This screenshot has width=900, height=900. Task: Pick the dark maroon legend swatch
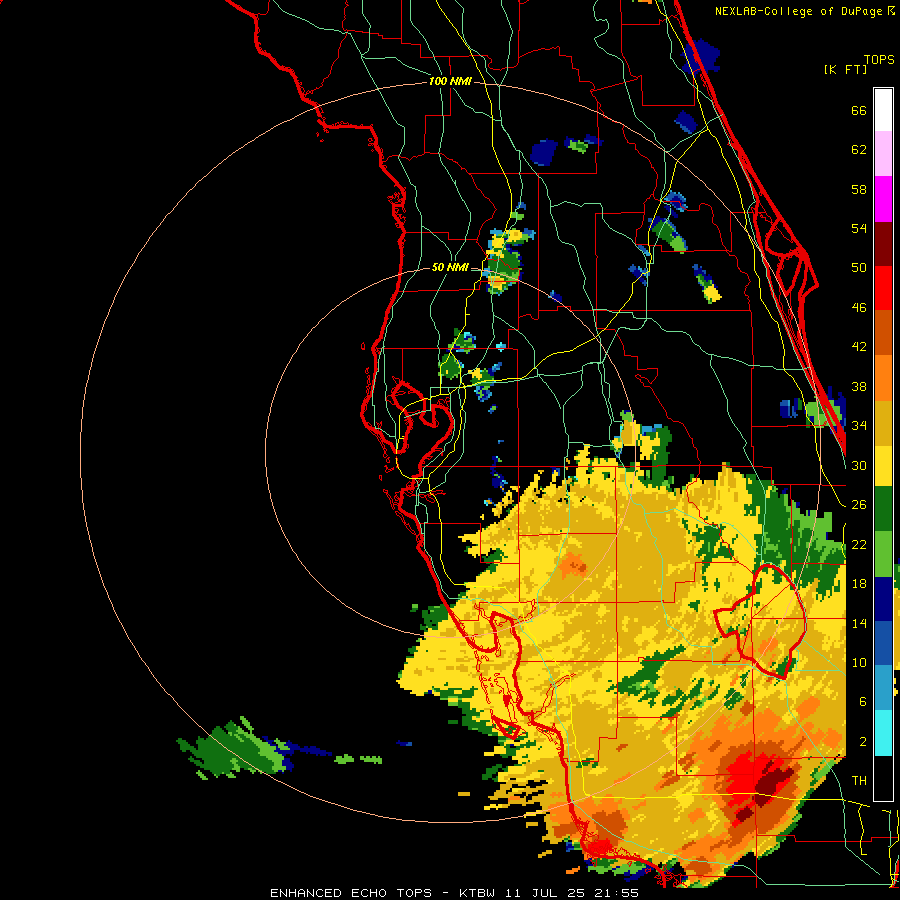883,243
